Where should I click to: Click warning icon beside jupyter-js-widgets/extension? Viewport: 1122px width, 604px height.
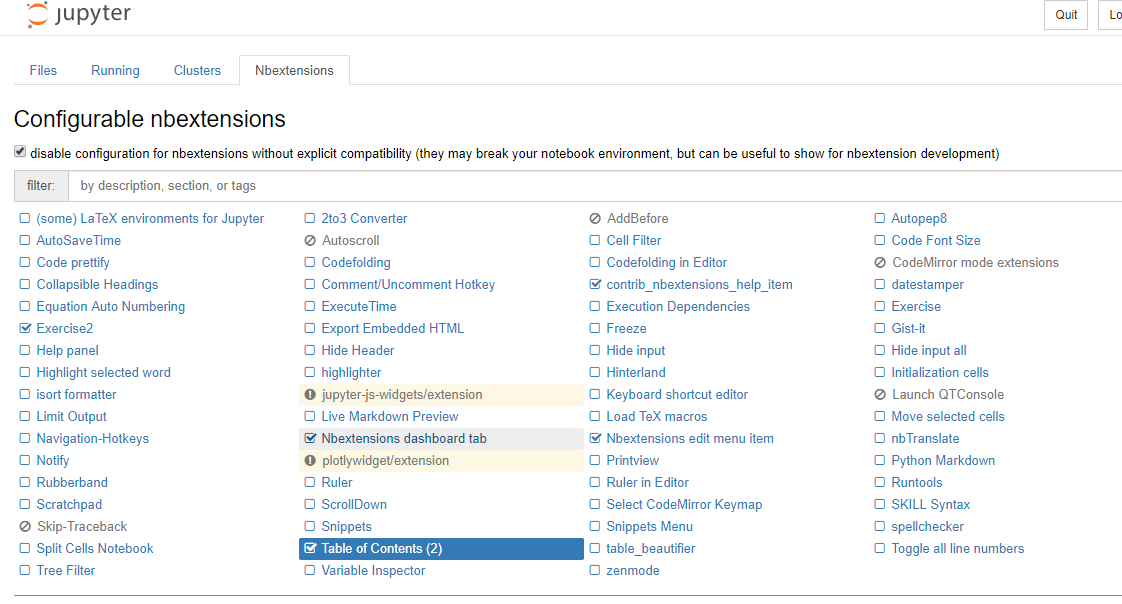coord(310,395)
